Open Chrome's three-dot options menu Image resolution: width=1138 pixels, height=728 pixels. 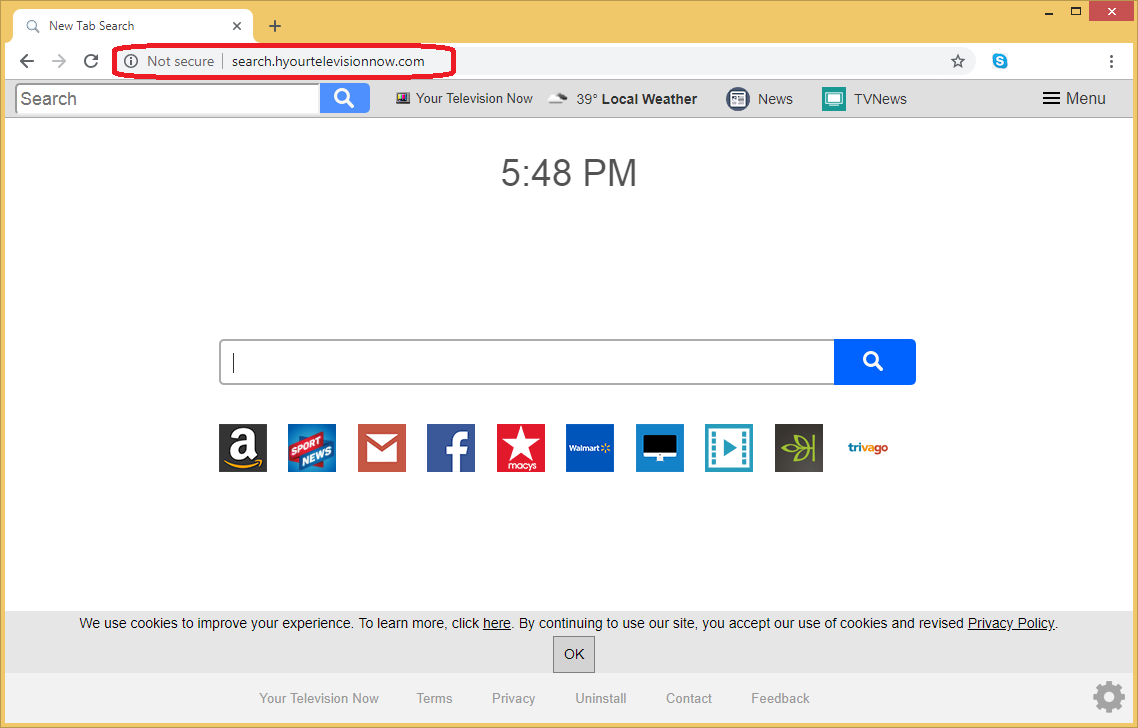1111,61
